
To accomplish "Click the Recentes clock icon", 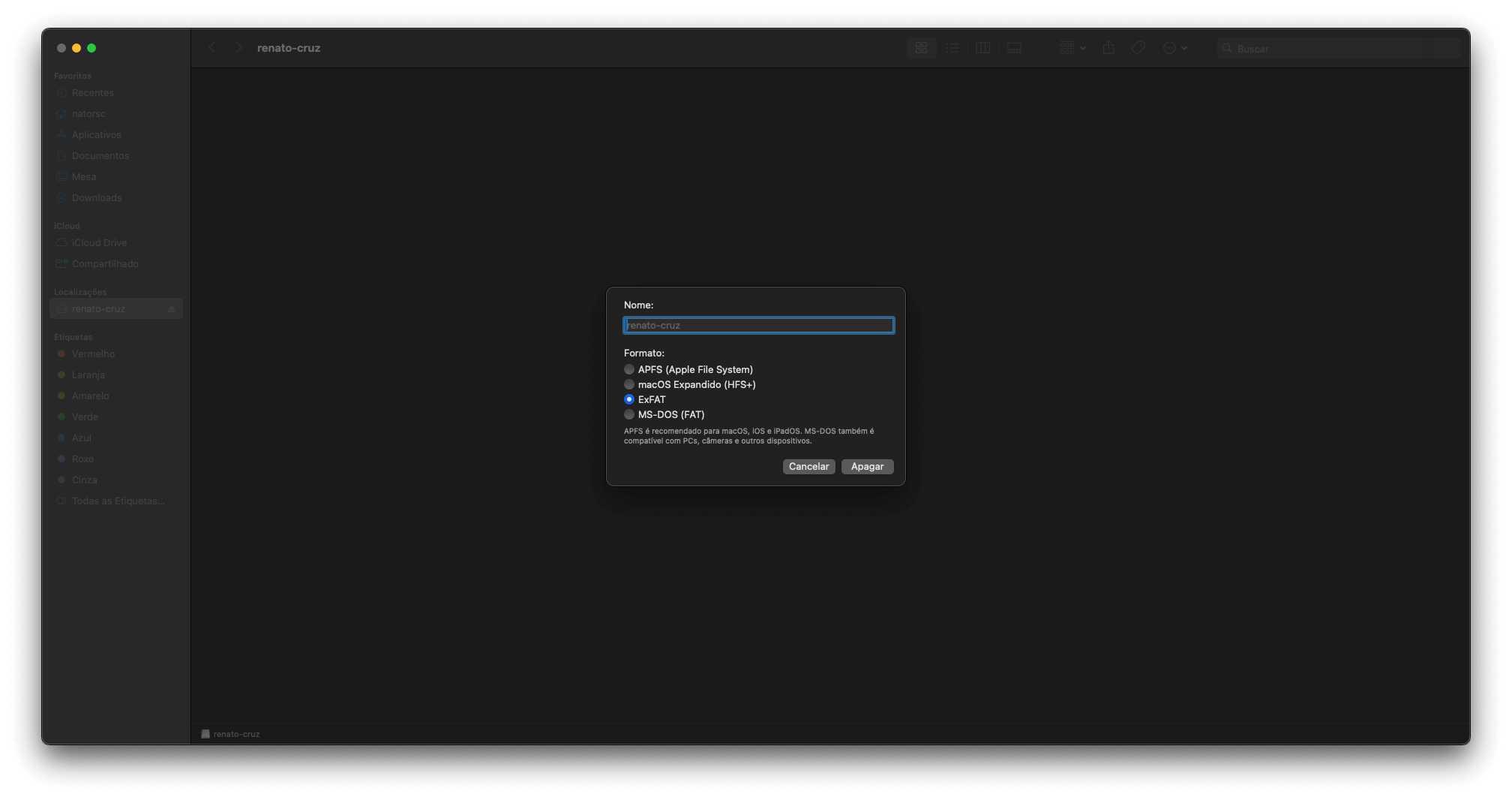I will tap(61, 93).
